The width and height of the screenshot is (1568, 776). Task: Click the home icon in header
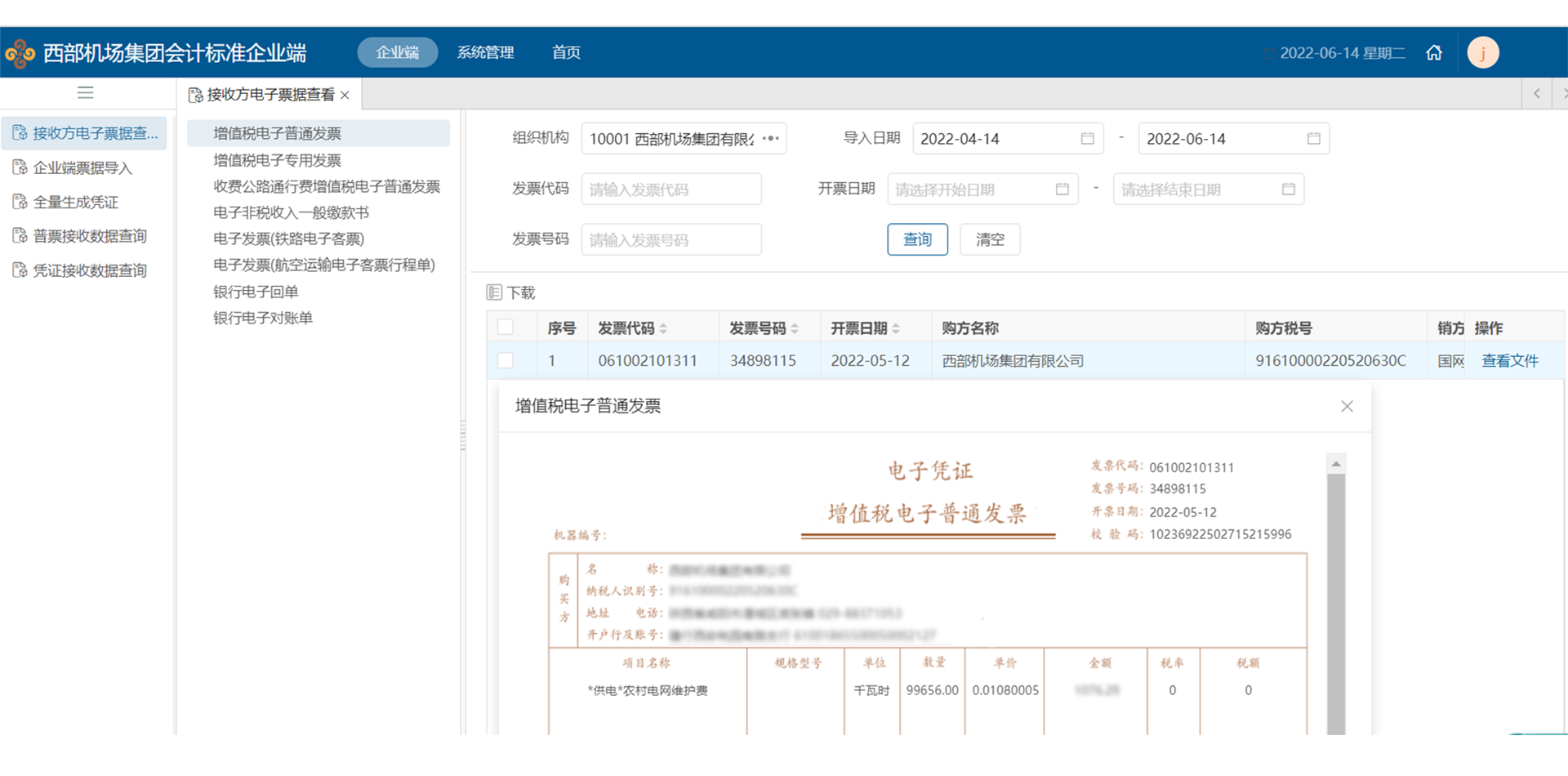(1434, 53)
